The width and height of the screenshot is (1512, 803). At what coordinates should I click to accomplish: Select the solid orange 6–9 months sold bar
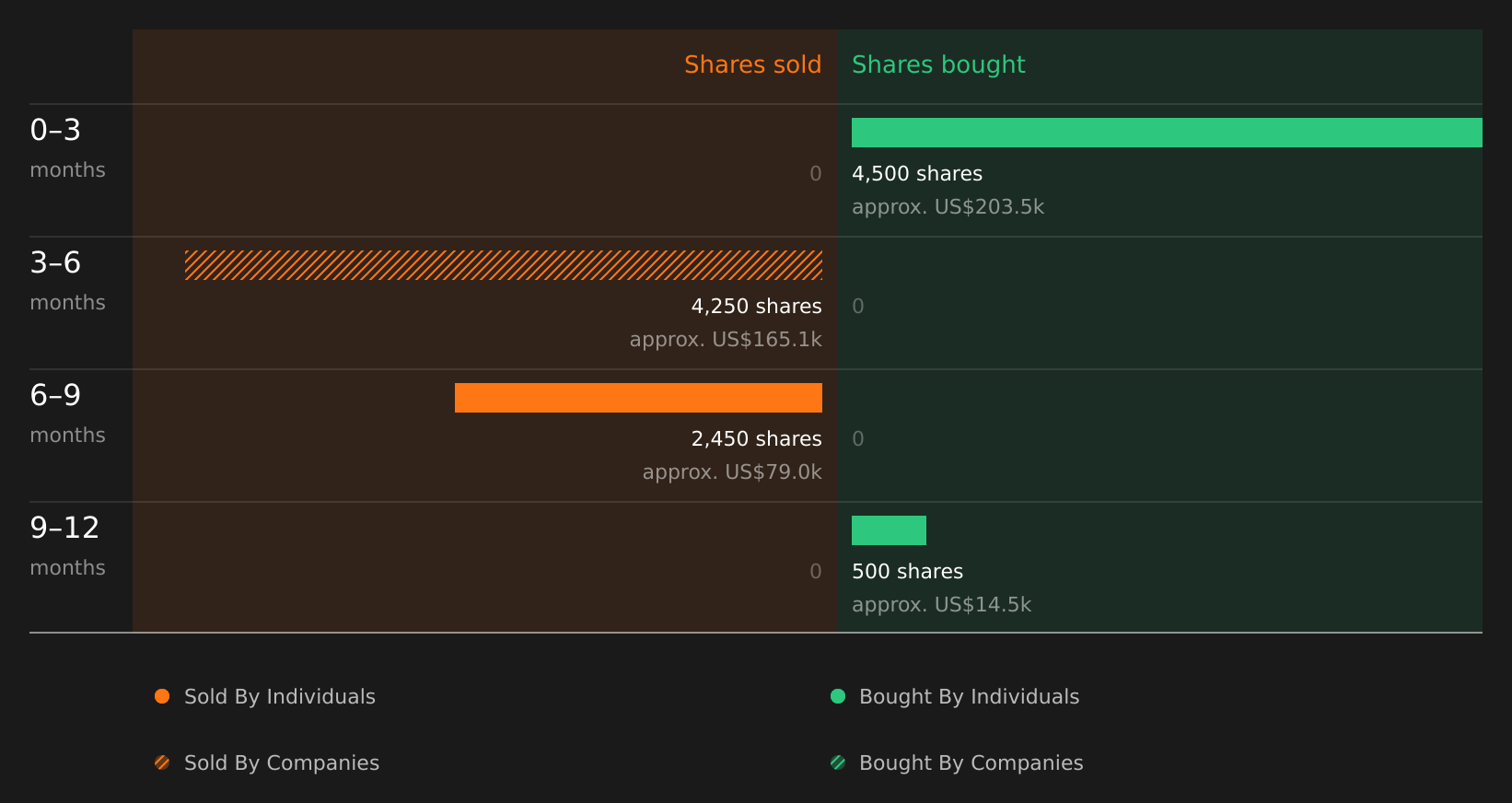638,398
